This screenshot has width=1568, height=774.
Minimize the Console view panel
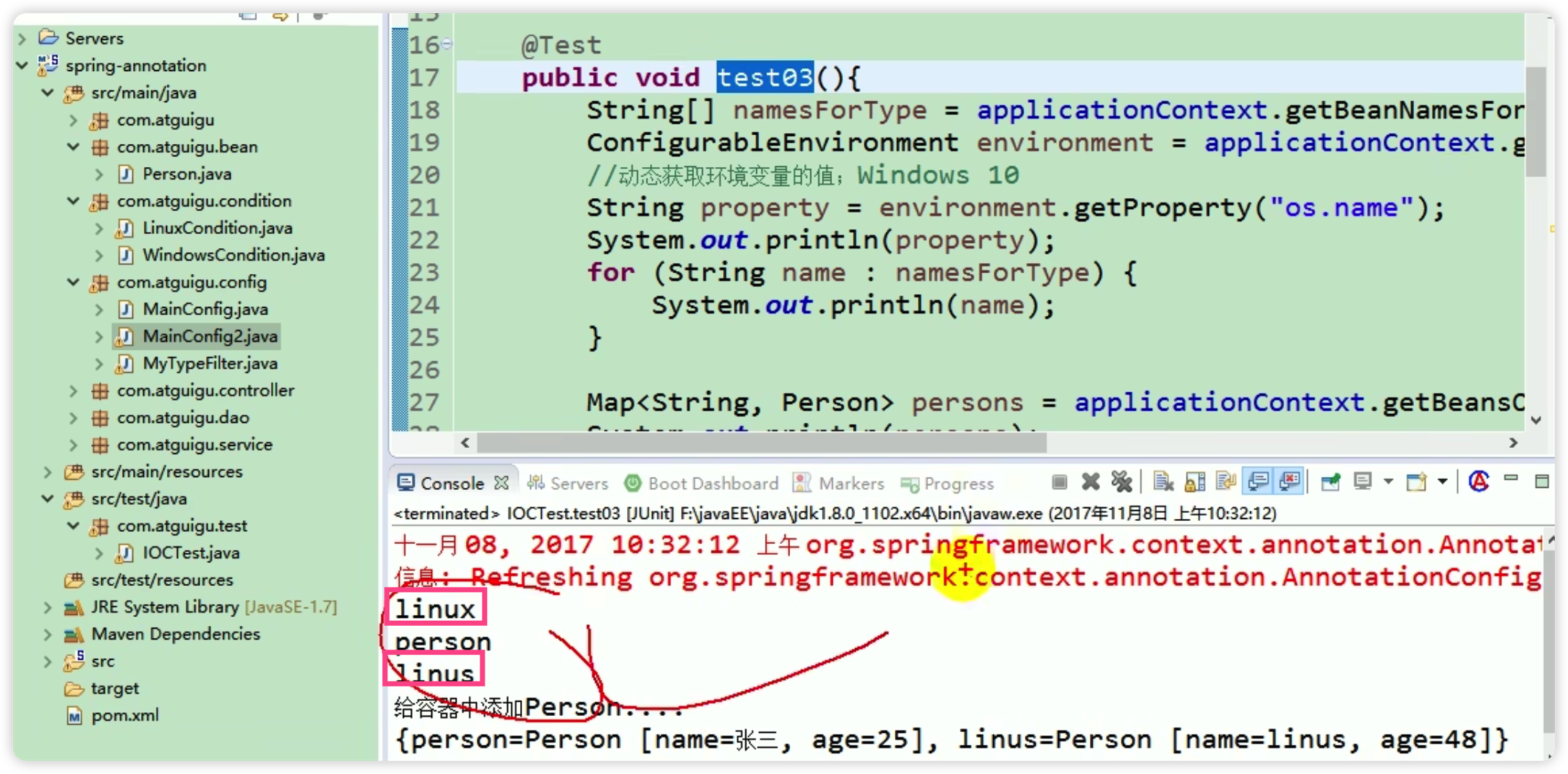point(1511,479)
